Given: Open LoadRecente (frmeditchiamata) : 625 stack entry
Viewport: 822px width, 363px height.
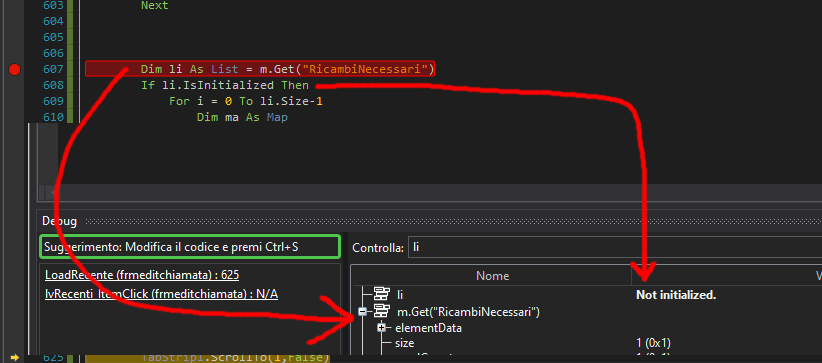Looking at the screenshot, I should pyautogui.click(x=142, y=275).
